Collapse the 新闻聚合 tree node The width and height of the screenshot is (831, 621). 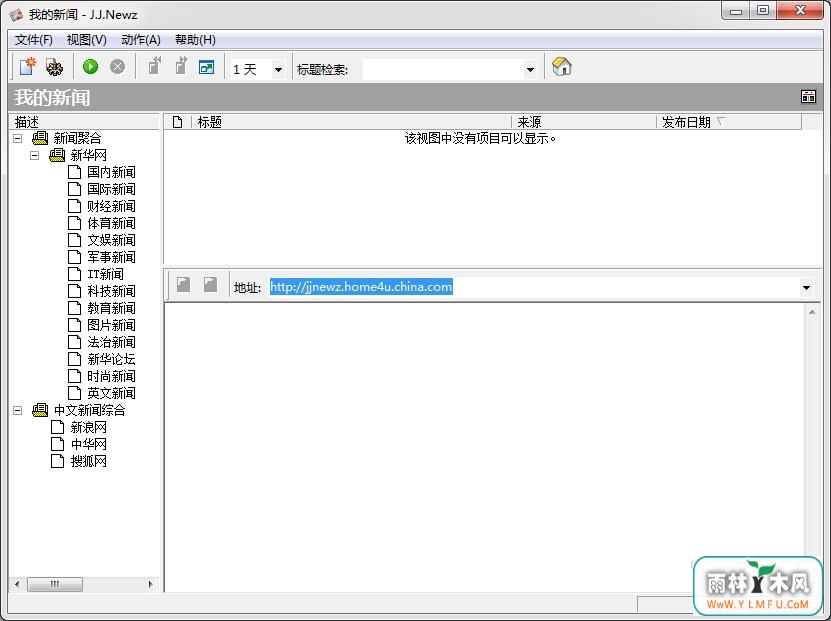[17, 138]
